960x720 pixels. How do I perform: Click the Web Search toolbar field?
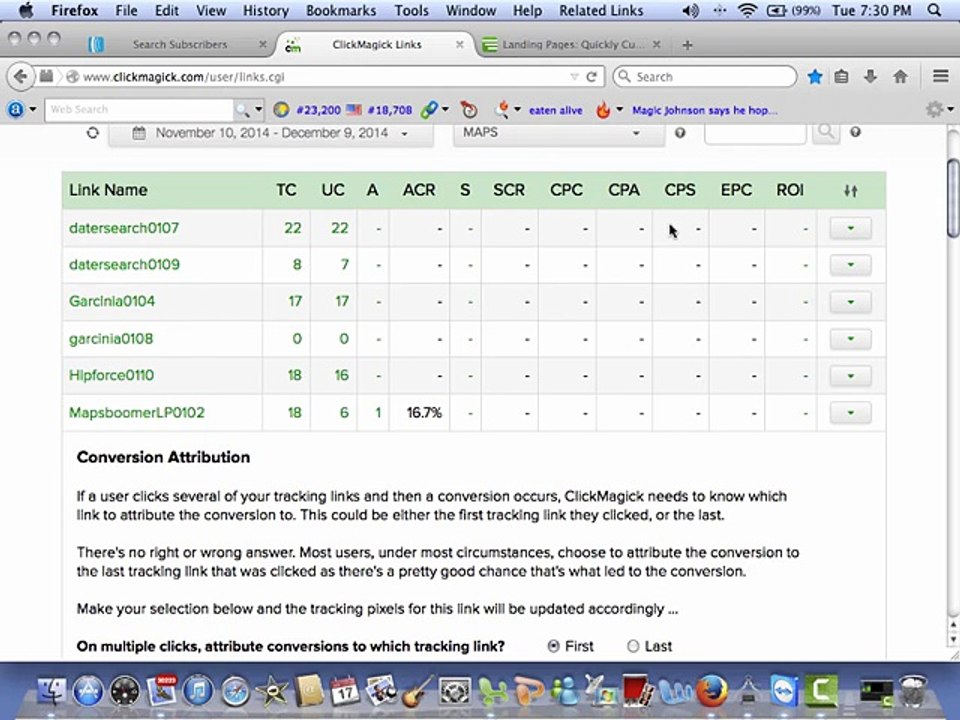(x=140, y=110)
